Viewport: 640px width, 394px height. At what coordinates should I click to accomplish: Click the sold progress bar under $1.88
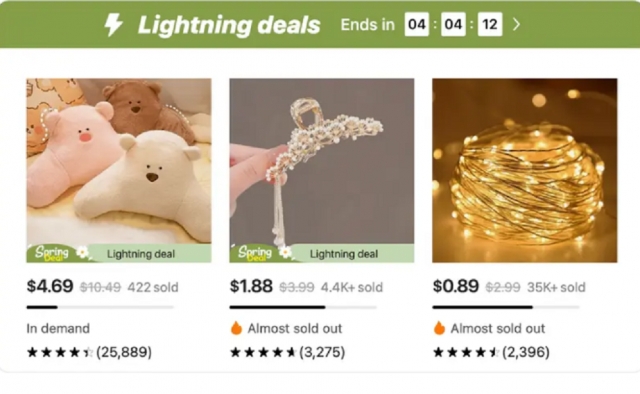point(303,307)
